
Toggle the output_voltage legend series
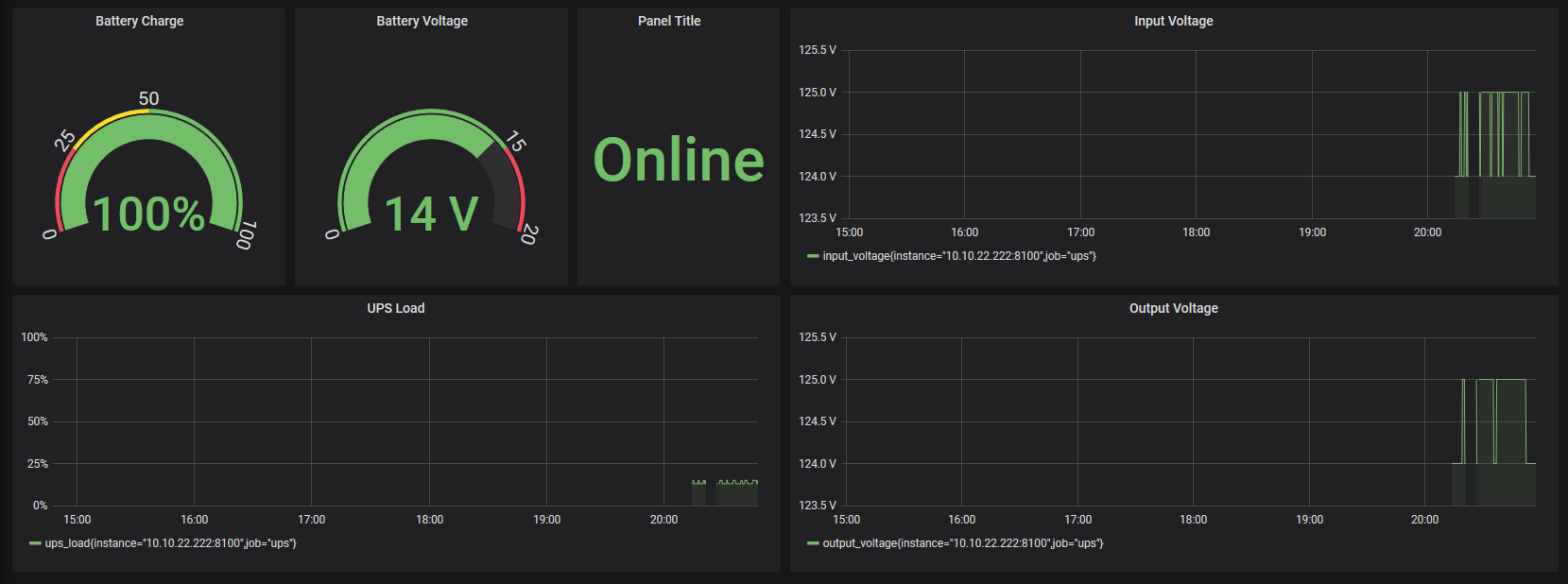(963, 543)
